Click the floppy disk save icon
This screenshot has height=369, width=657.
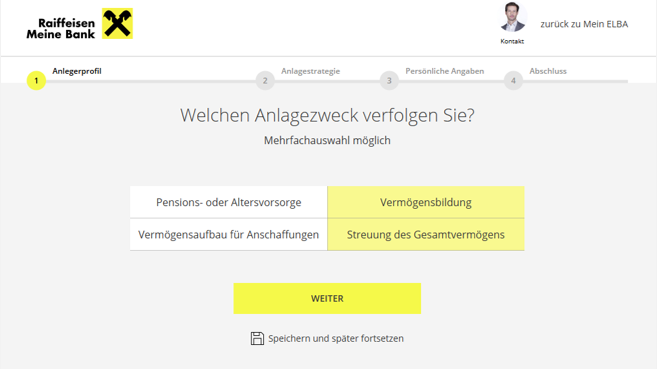point(257,338)
